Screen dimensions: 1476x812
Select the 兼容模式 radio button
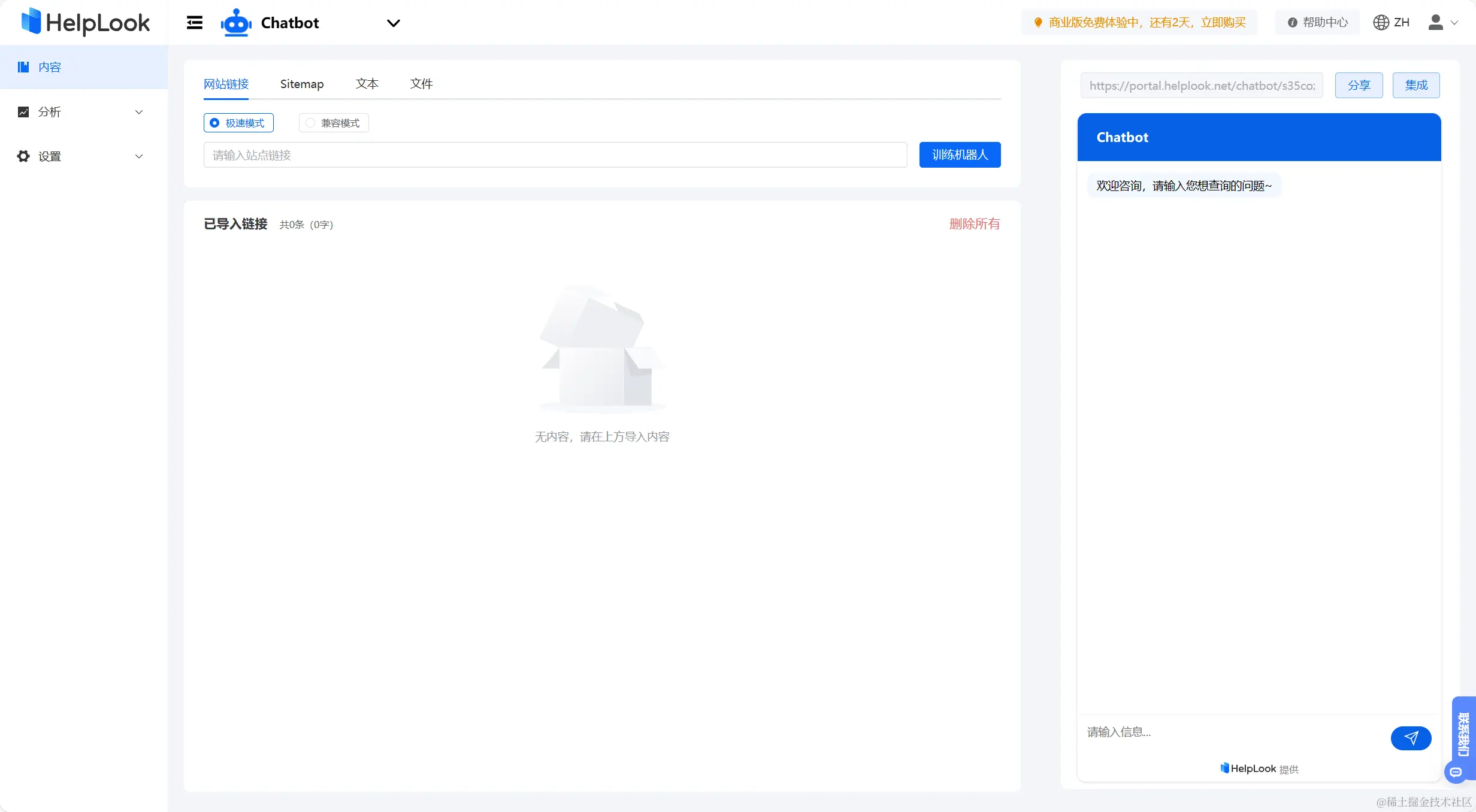310,123
